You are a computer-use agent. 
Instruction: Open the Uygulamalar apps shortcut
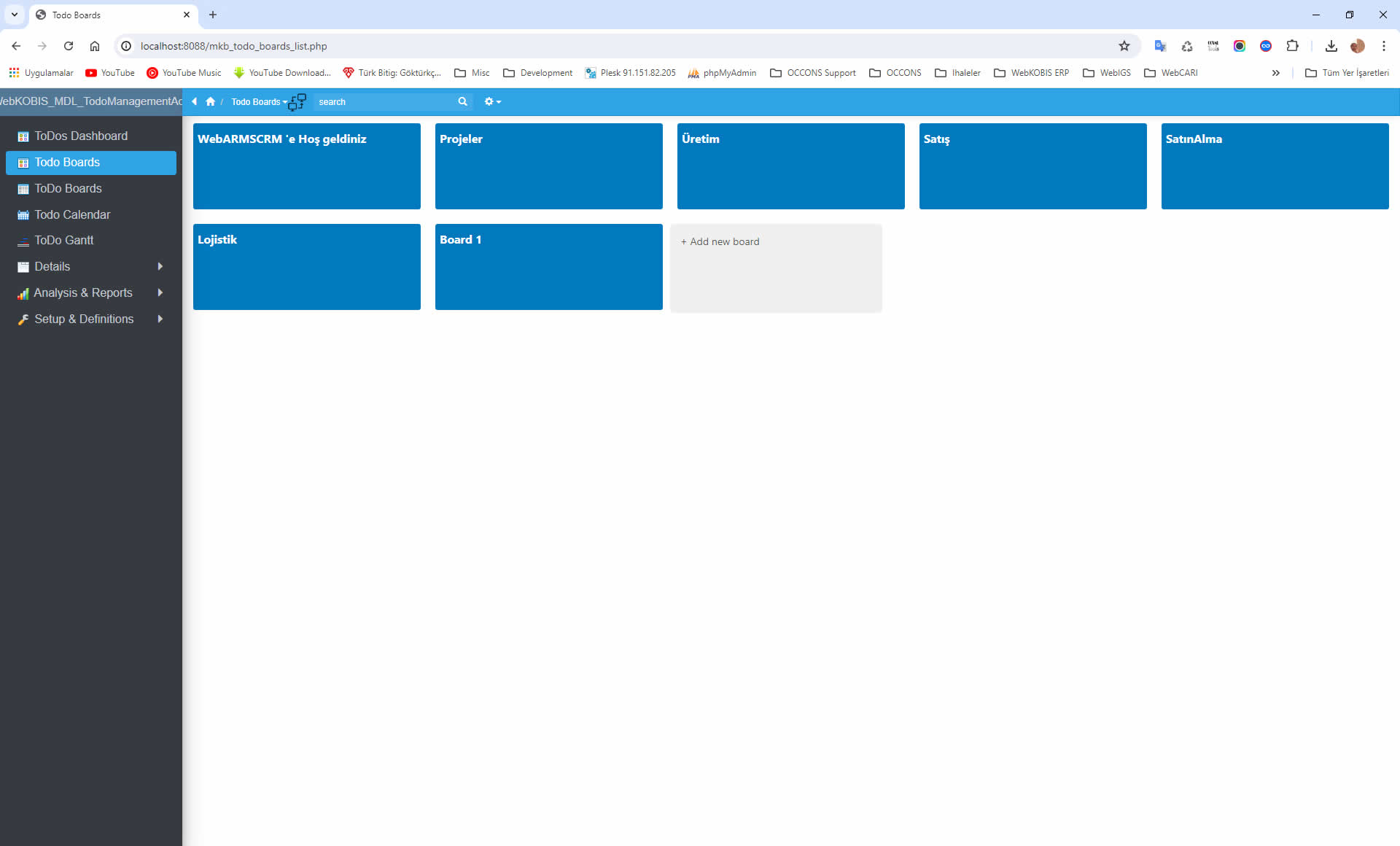(41, 73)
